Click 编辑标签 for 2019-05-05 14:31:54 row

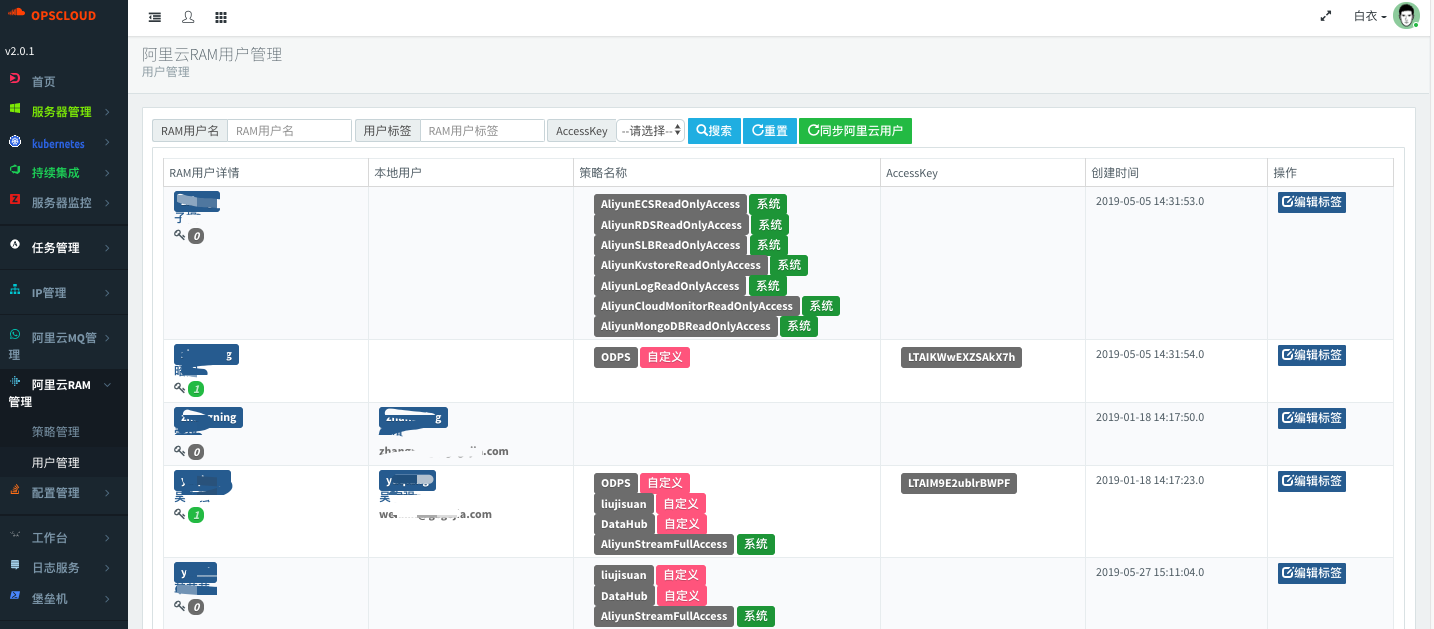(x=1312, y=355)
